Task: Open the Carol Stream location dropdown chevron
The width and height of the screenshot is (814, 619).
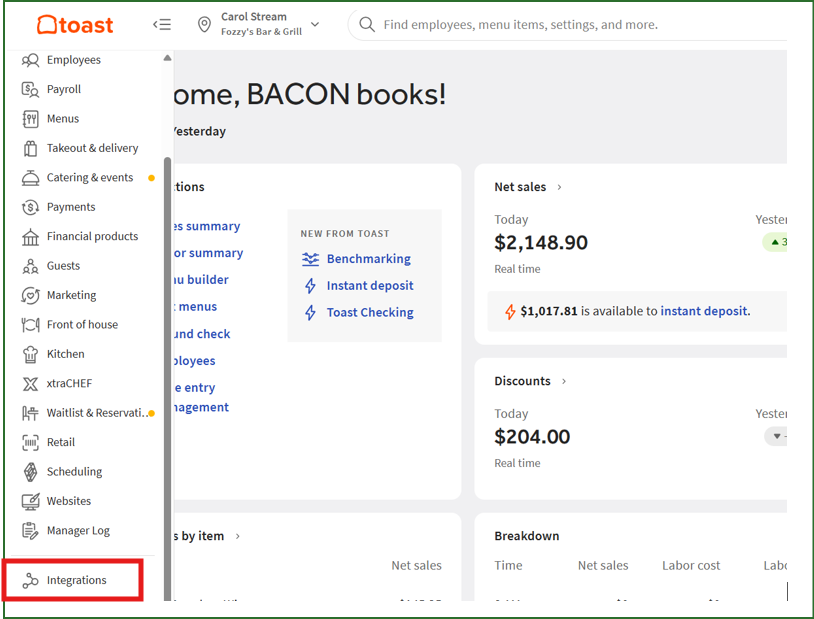Action: tap(315, 24)
